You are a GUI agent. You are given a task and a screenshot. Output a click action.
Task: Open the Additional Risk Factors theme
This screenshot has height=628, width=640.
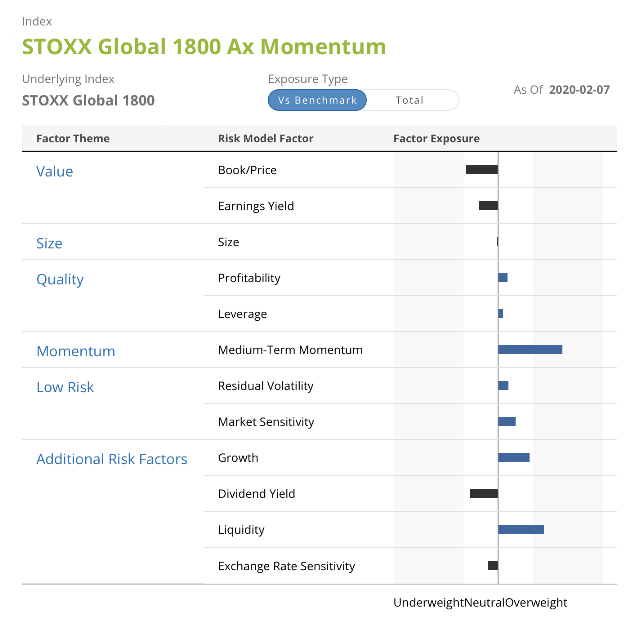pyautogui.click(x=112, y=459)
